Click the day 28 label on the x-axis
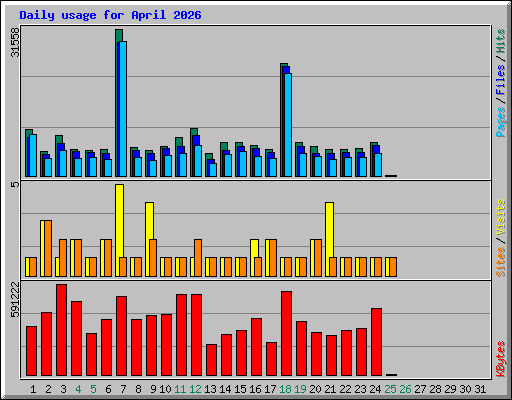Viewport: 512px width, 400px height. pos(435,389)
